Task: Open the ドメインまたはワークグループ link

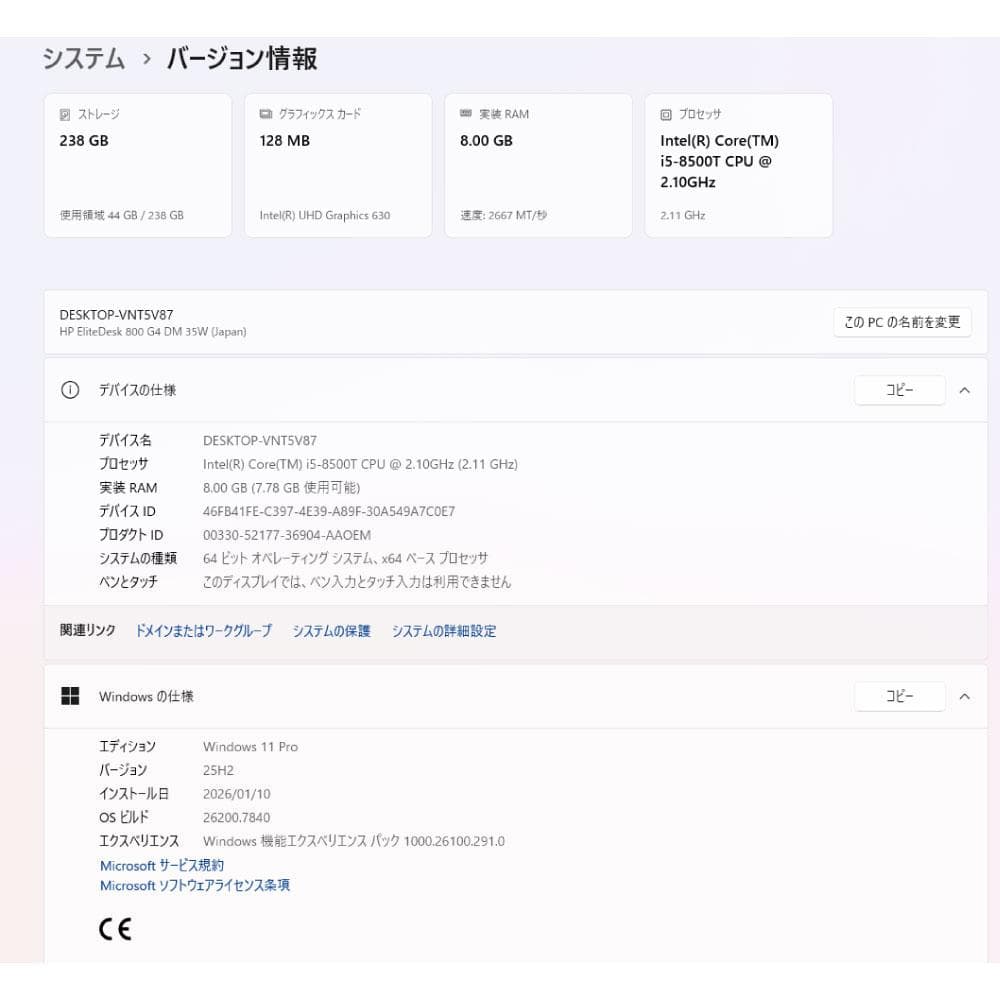Action: click(x=204, y=631)
